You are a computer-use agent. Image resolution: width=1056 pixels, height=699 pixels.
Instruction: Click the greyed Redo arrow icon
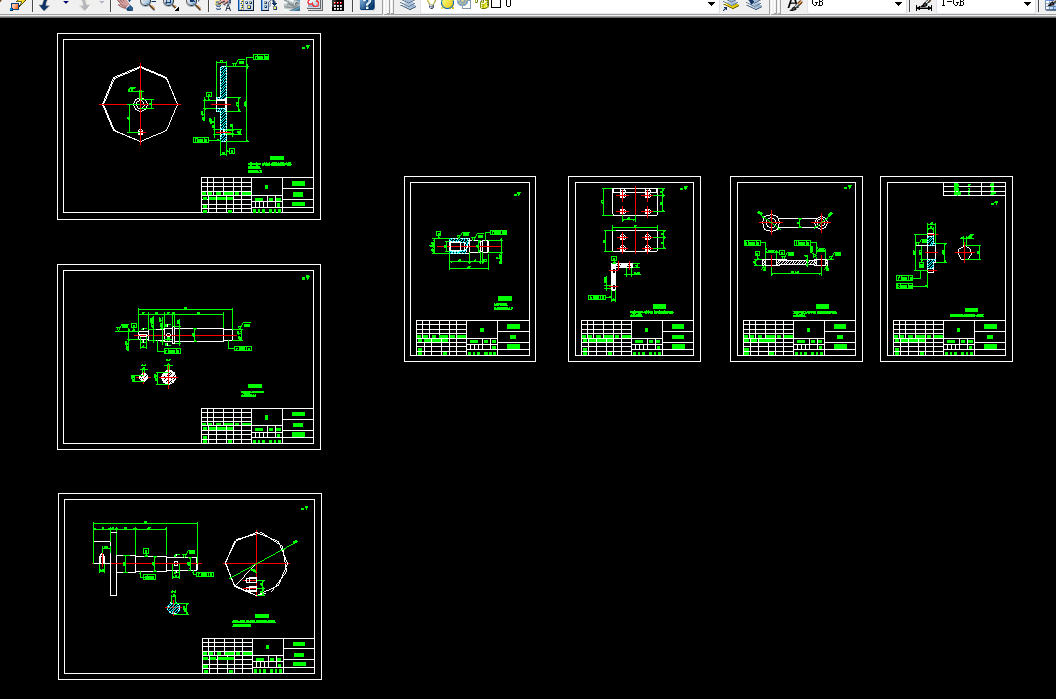[85, 5]
